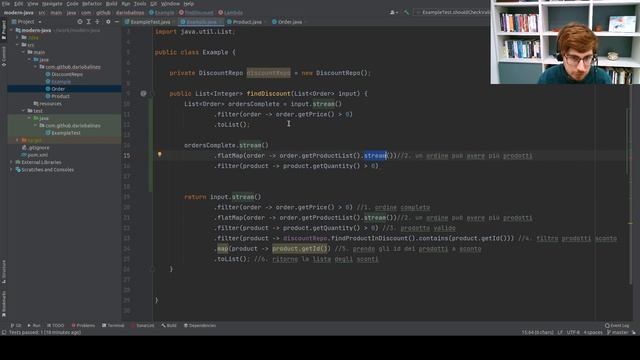The image size is (640, 360).
Task: Expand the target folder in project tree
Action: click(x=18, y=140)
